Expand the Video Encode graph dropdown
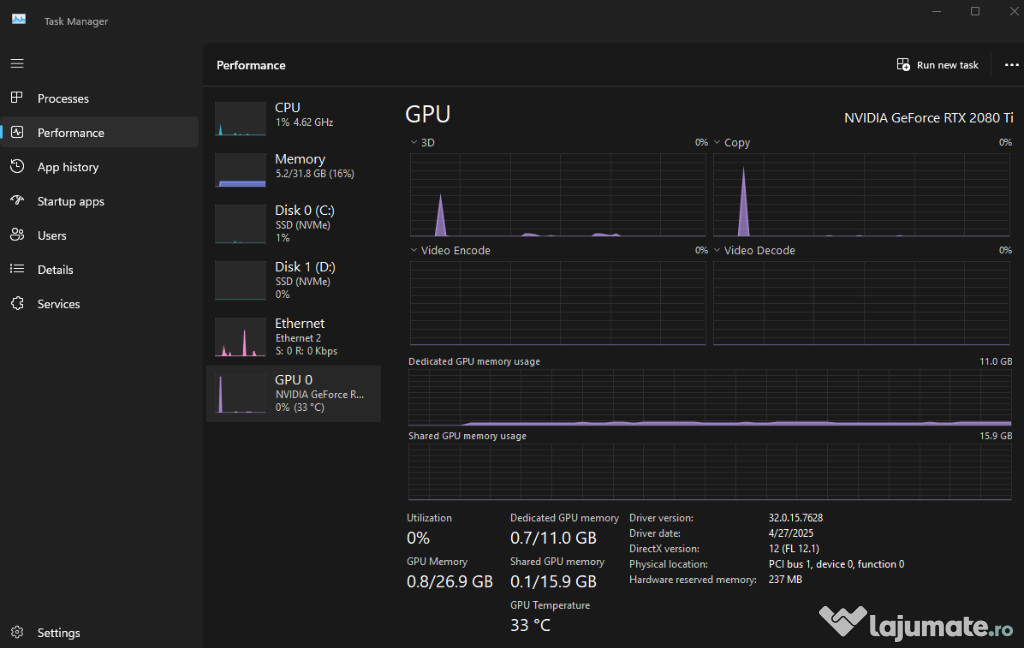 (x=413, y=250)
